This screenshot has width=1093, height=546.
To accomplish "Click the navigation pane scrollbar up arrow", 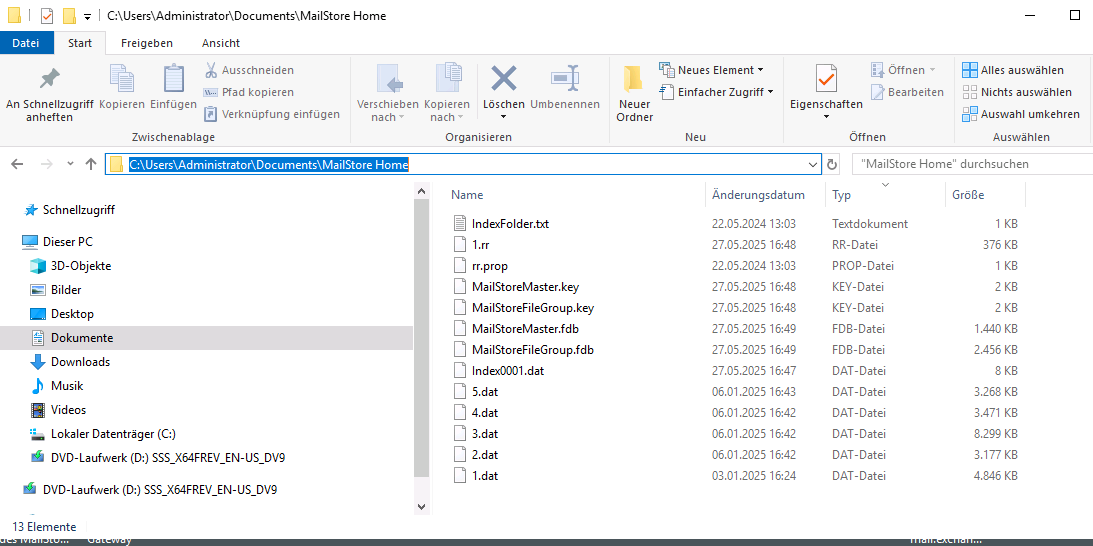I will pos(421,190).
